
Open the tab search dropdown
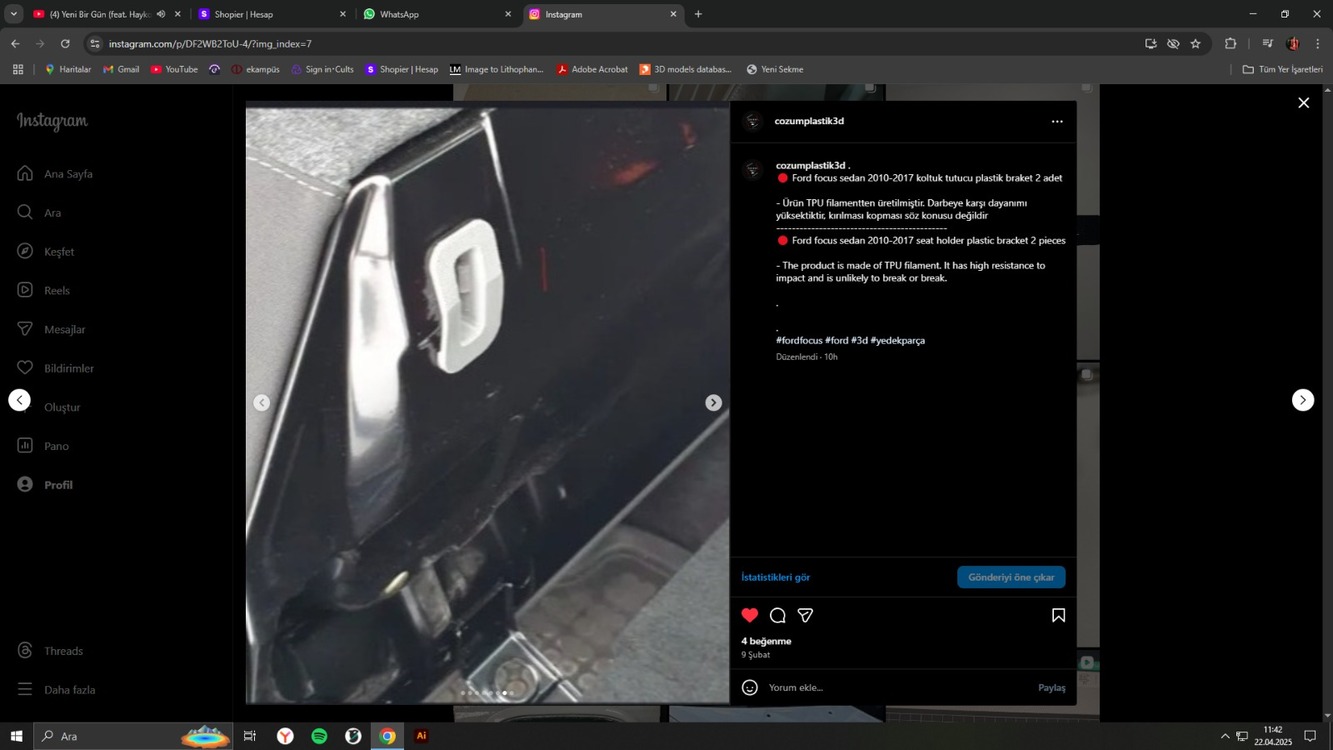(13, 14)
